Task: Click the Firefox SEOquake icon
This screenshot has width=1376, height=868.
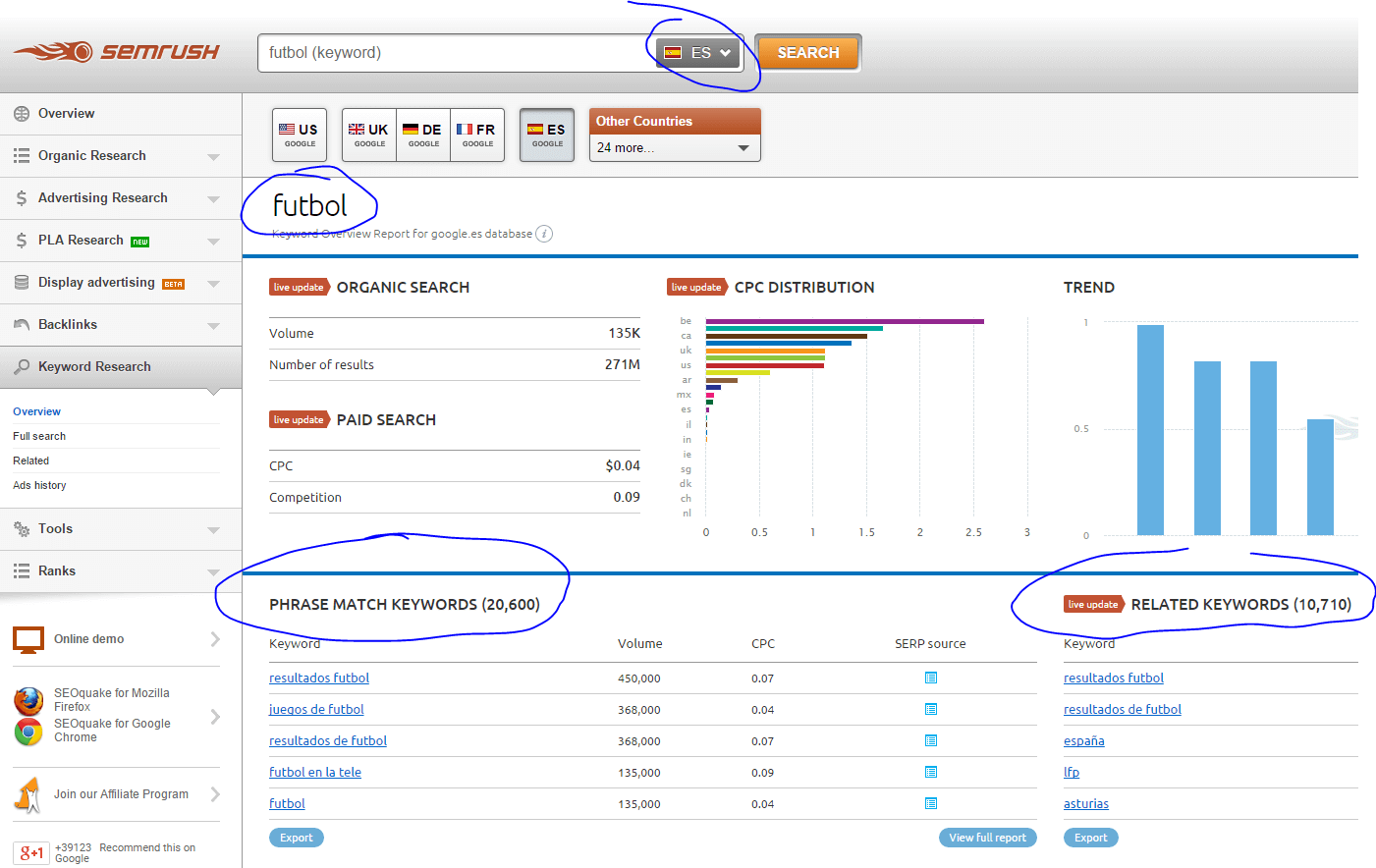Action: click(28, 700)
